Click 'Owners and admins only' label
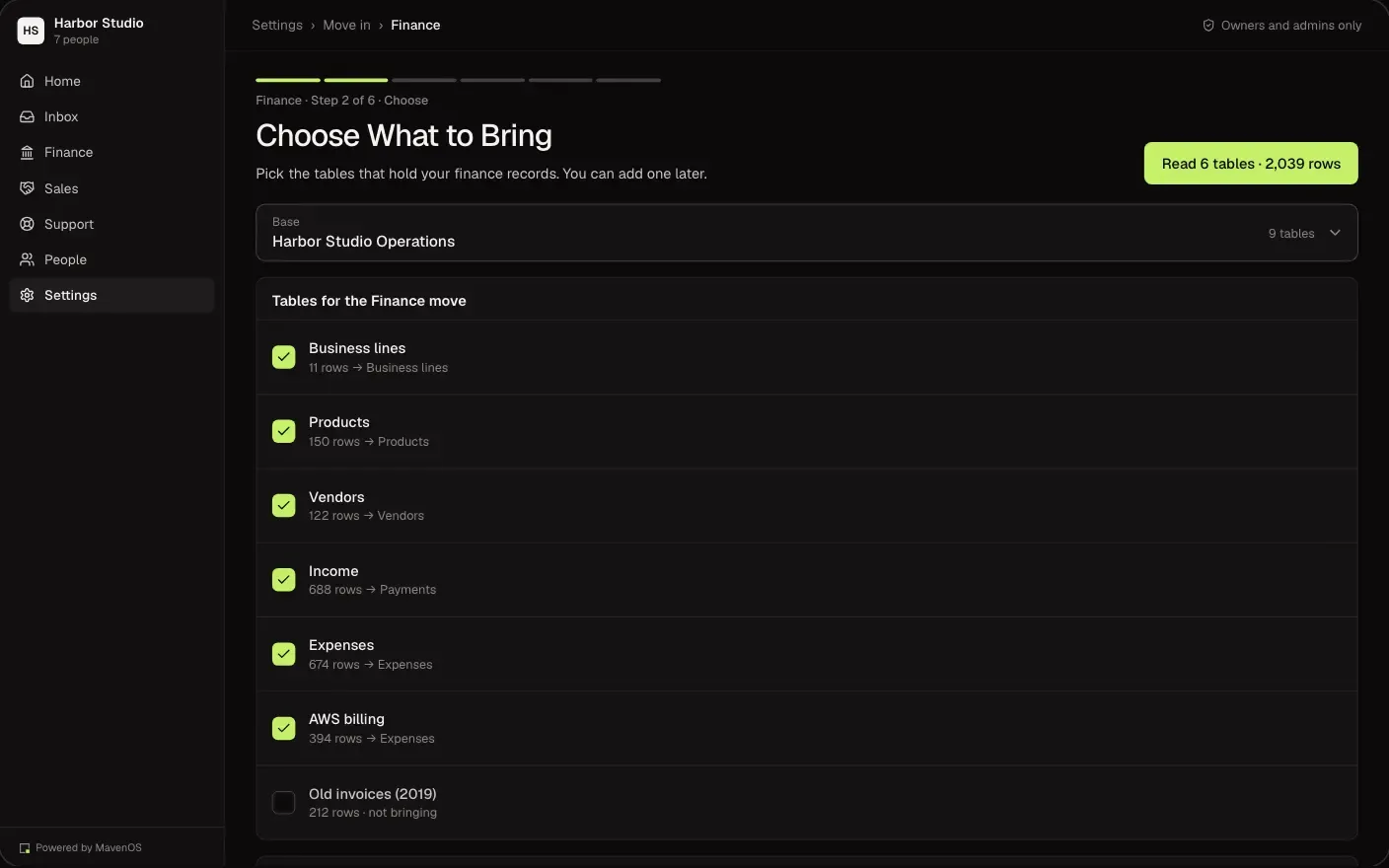This screenshot has width=1389, height=868. (1291, 26)
